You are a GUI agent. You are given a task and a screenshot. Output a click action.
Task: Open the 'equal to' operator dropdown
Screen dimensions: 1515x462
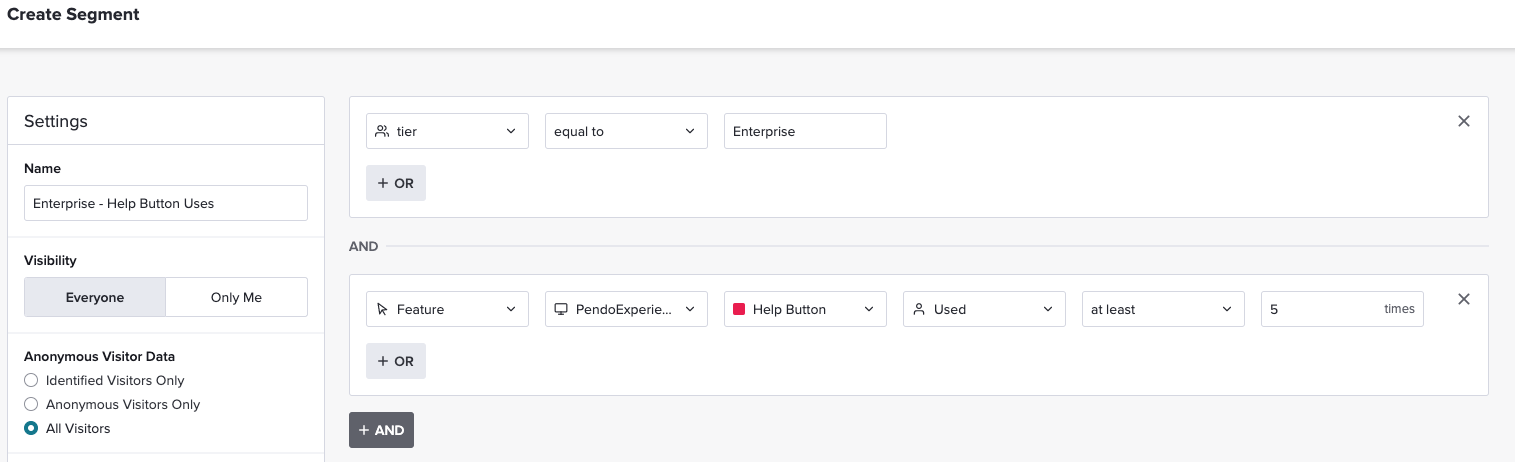click(x=626, y=131)
